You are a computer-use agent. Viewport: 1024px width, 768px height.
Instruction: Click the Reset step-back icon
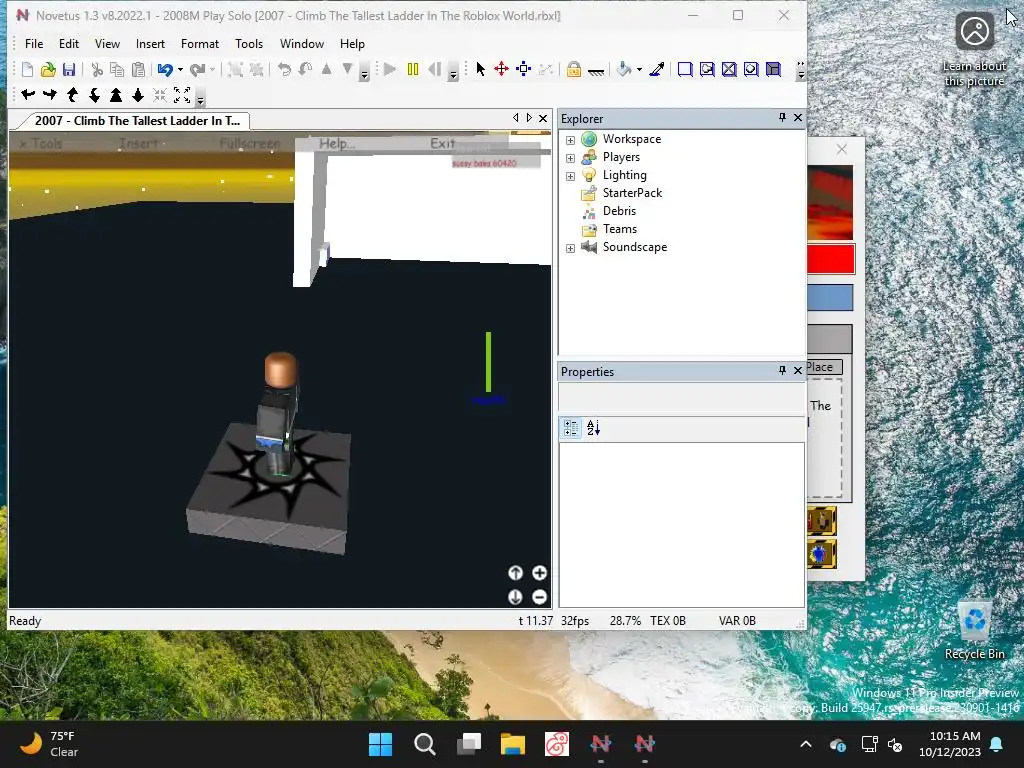pos(434,69)
